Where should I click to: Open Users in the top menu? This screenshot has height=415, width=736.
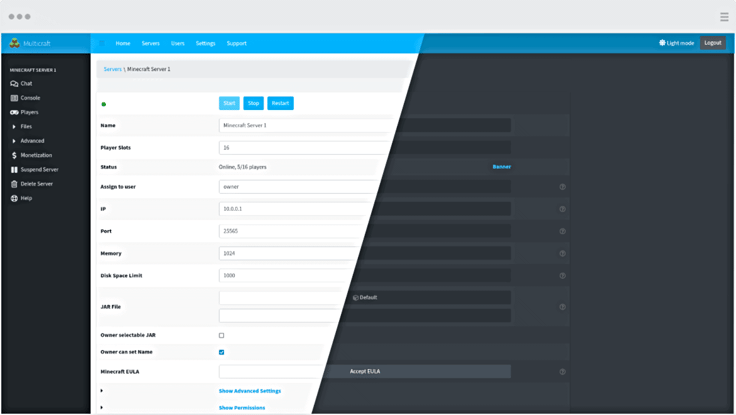pos(178,43)
